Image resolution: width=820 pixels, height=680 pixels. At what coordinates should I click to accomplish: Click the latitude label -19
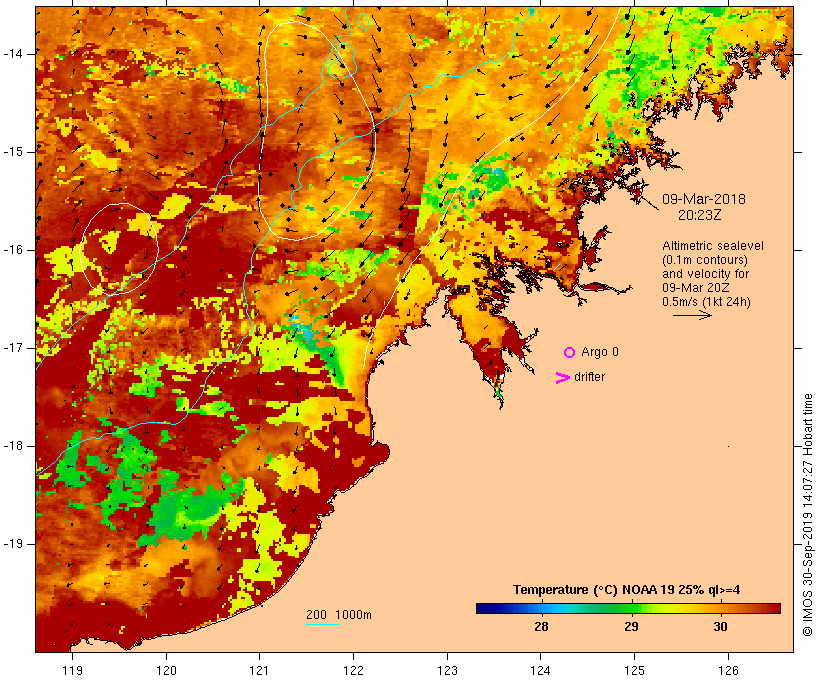tap(13, 544)
